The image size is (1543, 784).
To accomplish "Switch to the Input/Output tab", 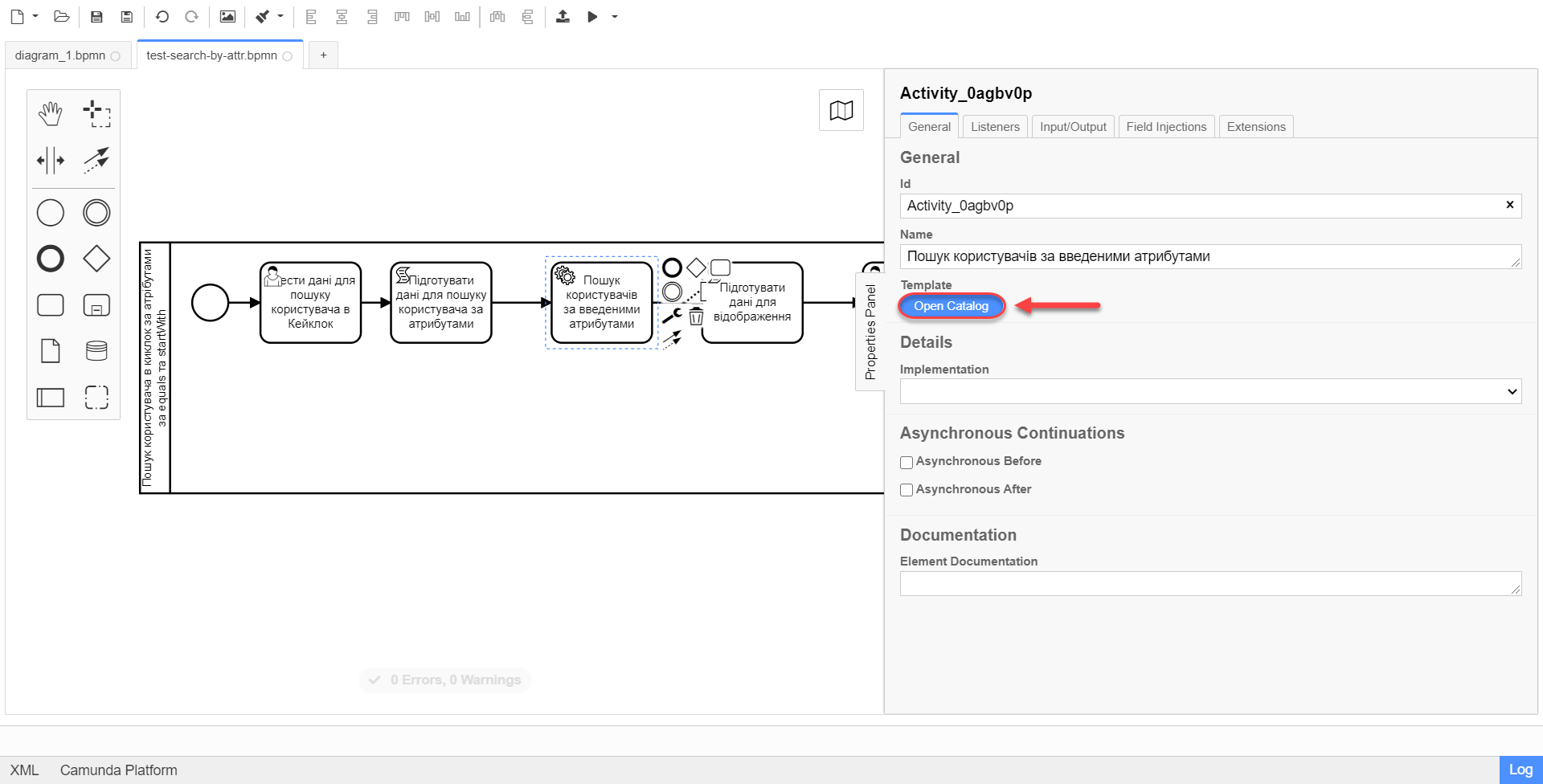I will (1073, 127).
